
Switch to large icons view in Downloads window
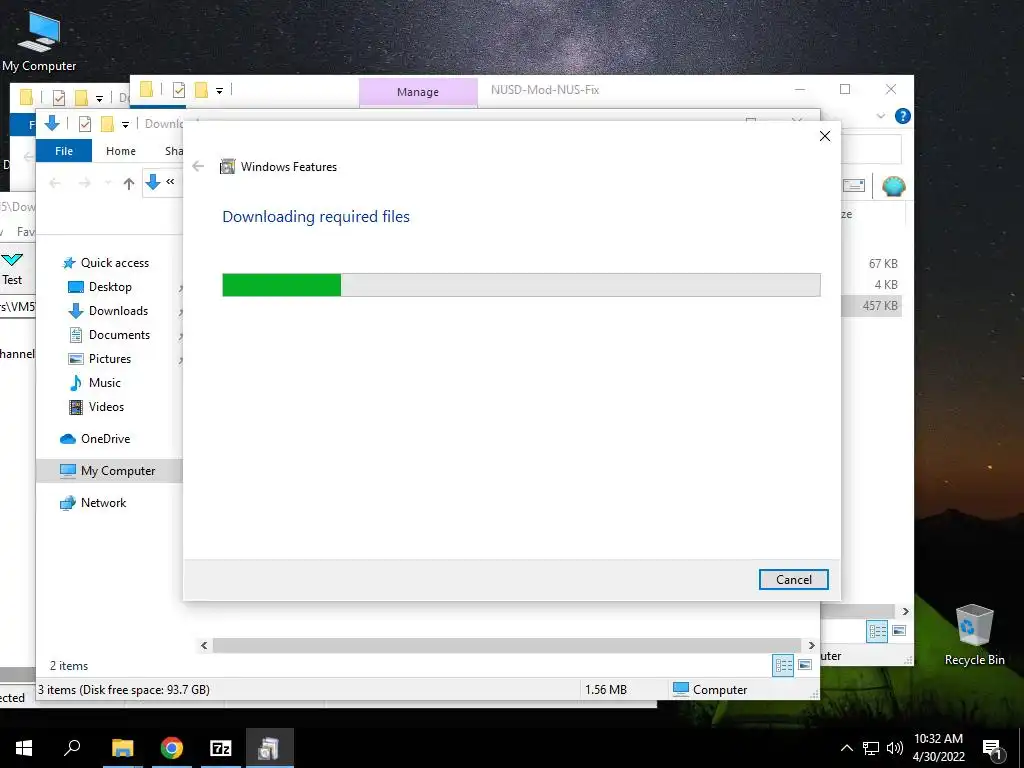point(805,665)
